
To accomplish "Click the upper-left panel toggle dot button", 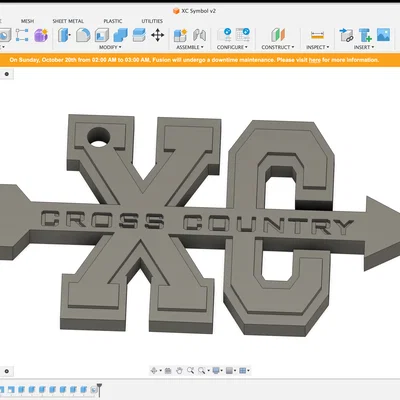I will point(7,74).
